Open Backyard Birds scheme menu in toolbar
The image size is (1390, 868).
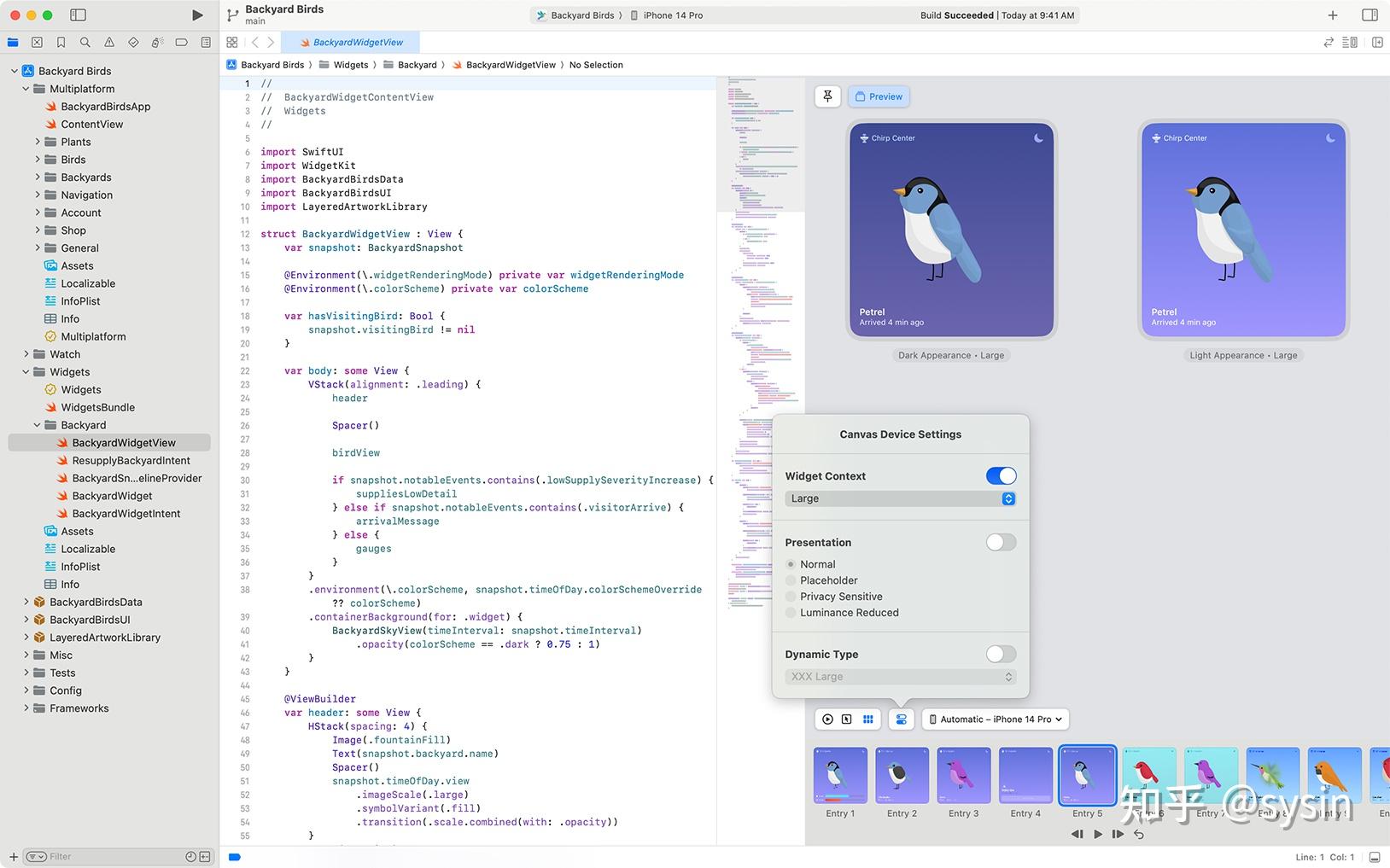point(584,15)
